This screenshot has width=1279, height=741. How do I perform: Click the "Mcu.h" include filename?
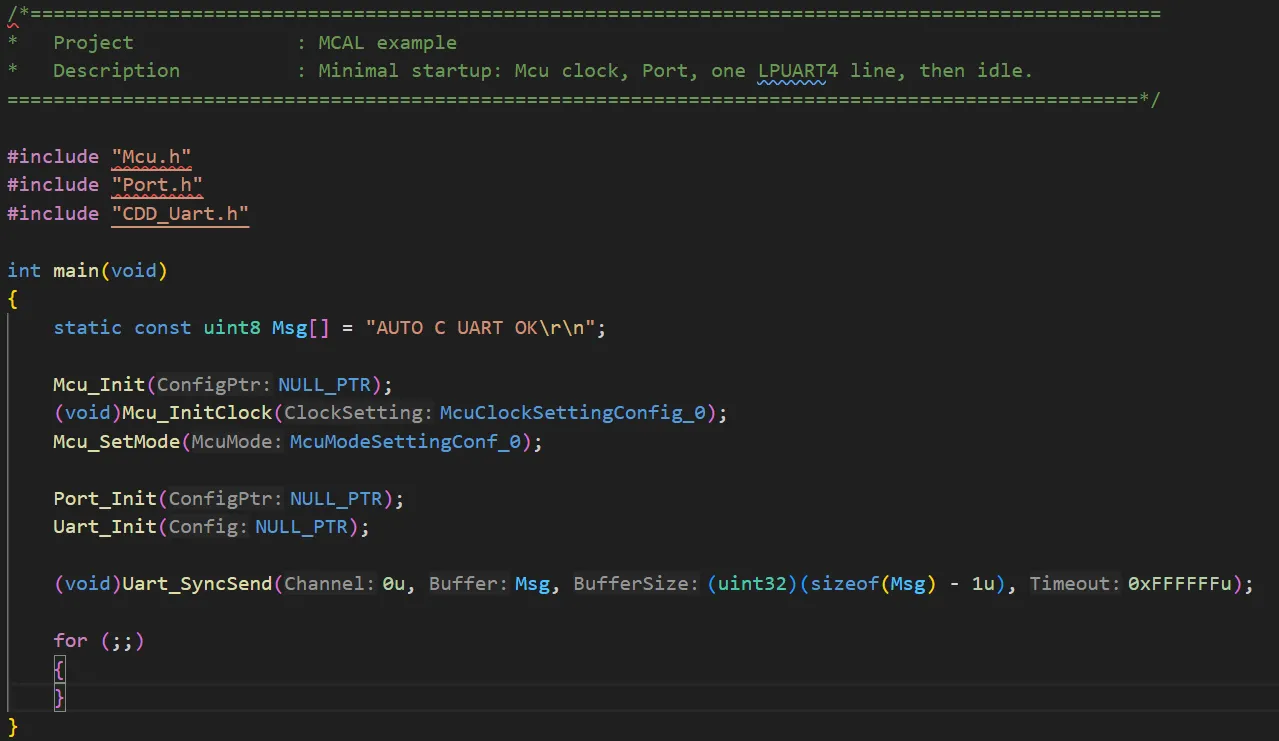pyautogui.click(x=151, y=157)
